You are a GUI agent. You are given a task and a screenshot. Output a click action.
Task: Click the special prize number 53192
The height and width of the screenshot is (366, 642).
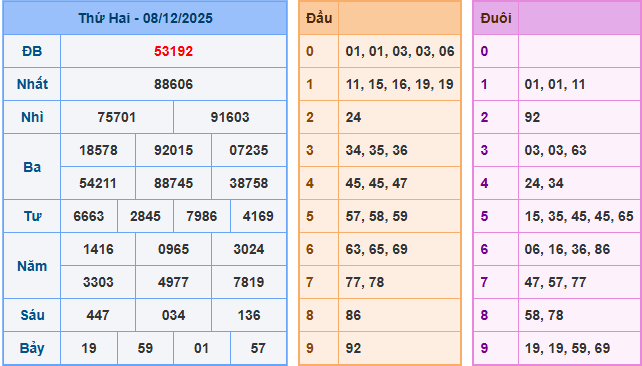point(173,52)
